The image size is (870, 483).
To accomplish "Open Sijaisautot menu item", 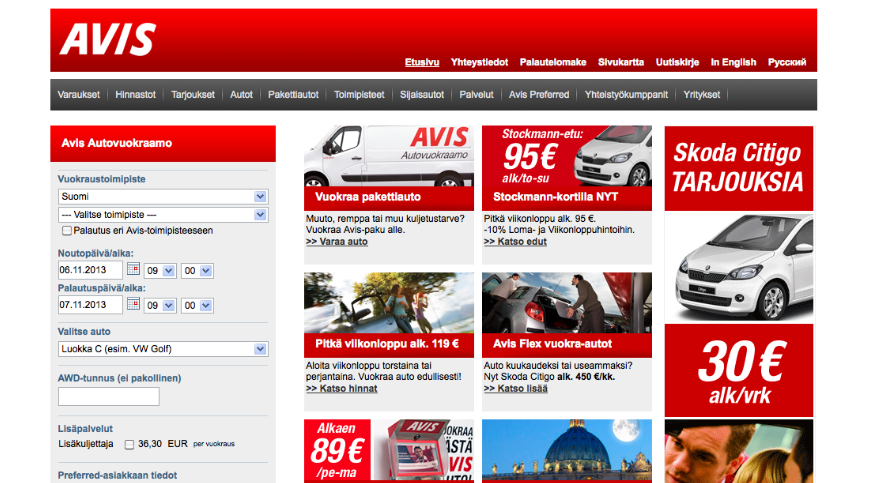I will tap(422, 95).
